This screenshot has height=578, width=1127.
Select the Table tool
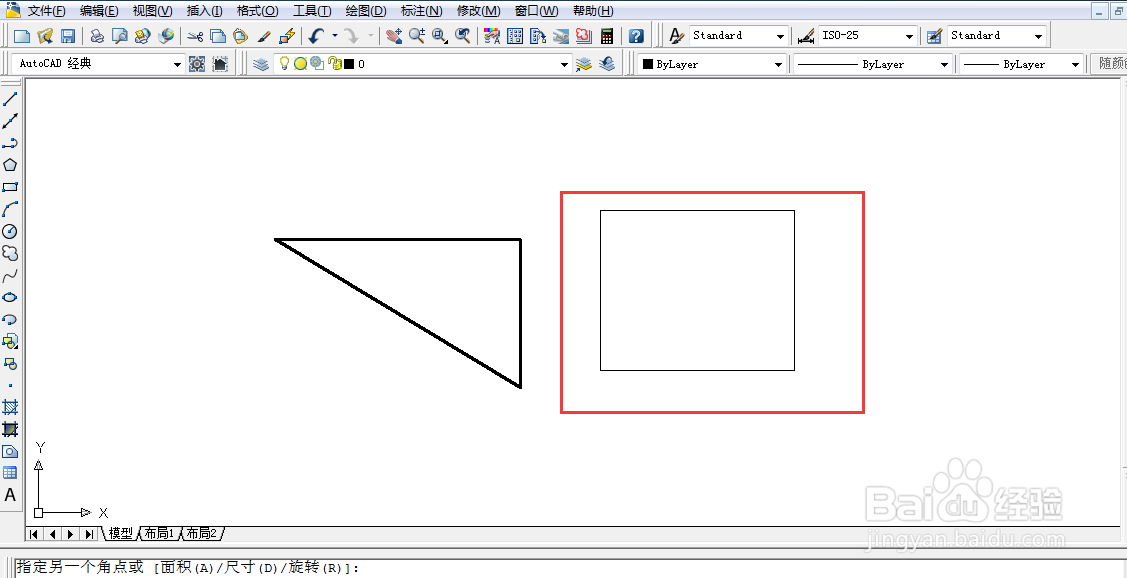(x=10, y=473)
